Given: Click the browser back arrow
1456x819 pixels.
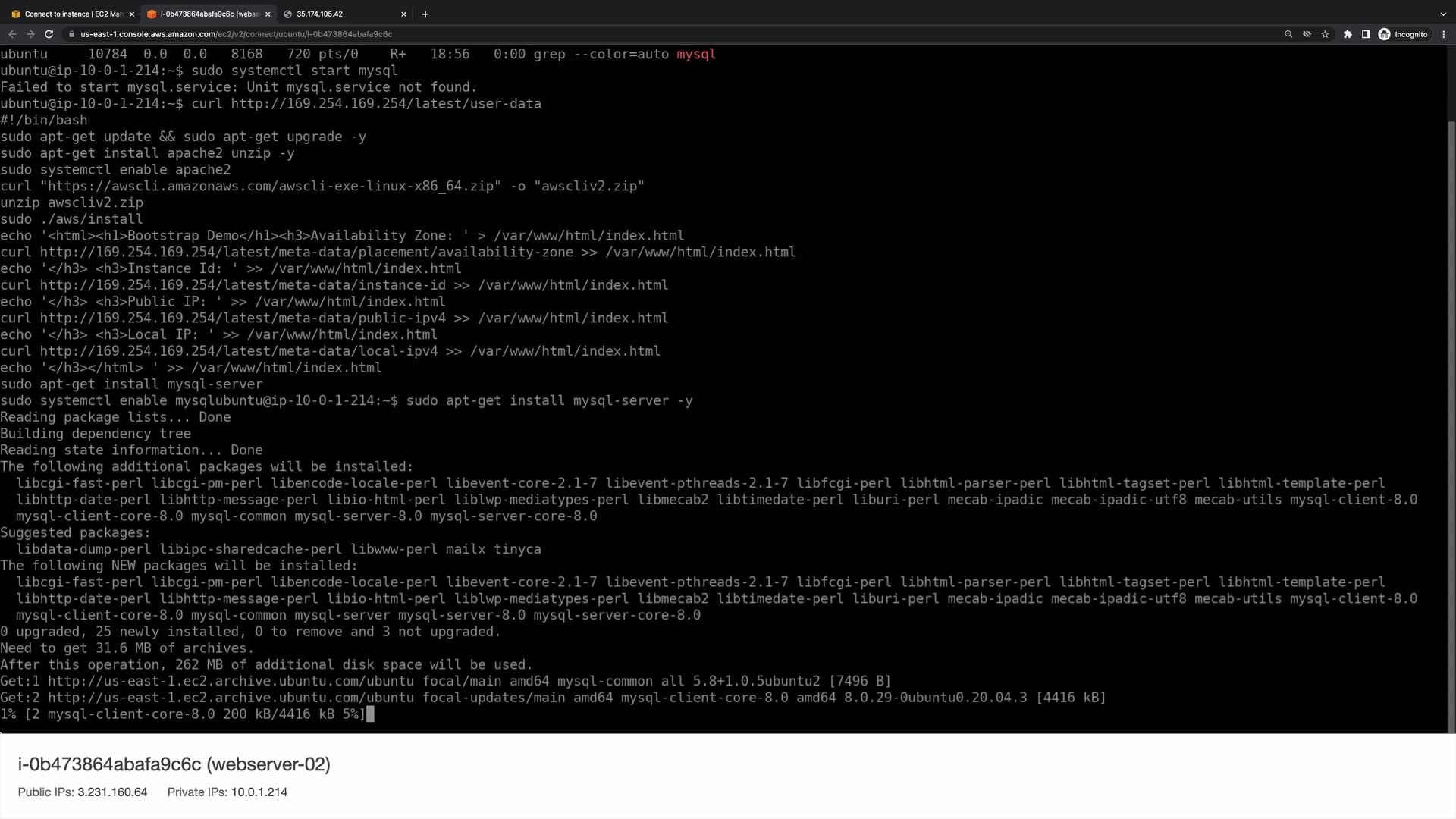Looking at the screenshot, I should pos(12,34).
